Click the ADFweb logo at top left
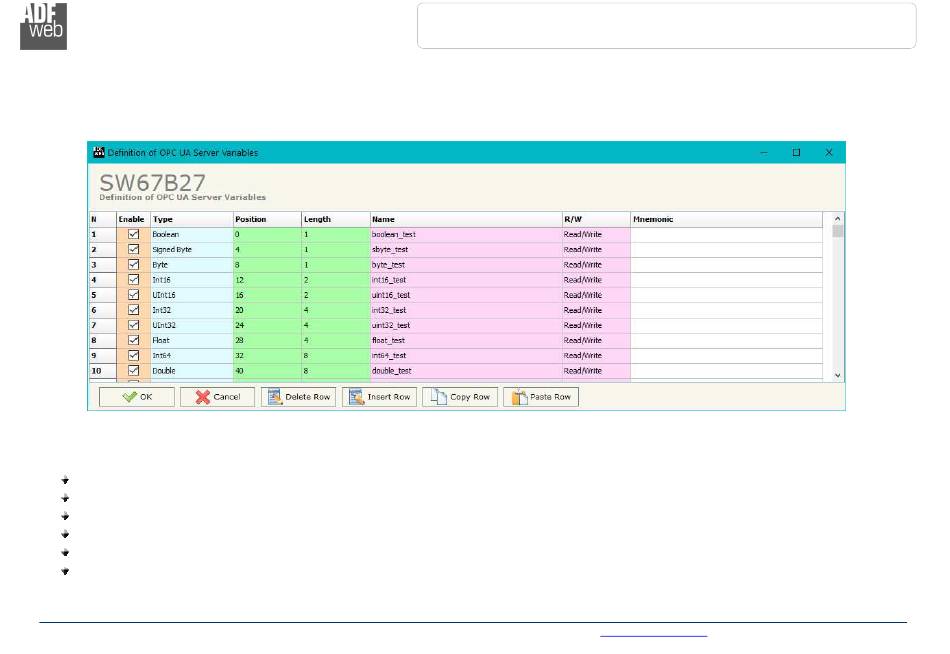The image size is (950, 654). [x=43, y=26]
